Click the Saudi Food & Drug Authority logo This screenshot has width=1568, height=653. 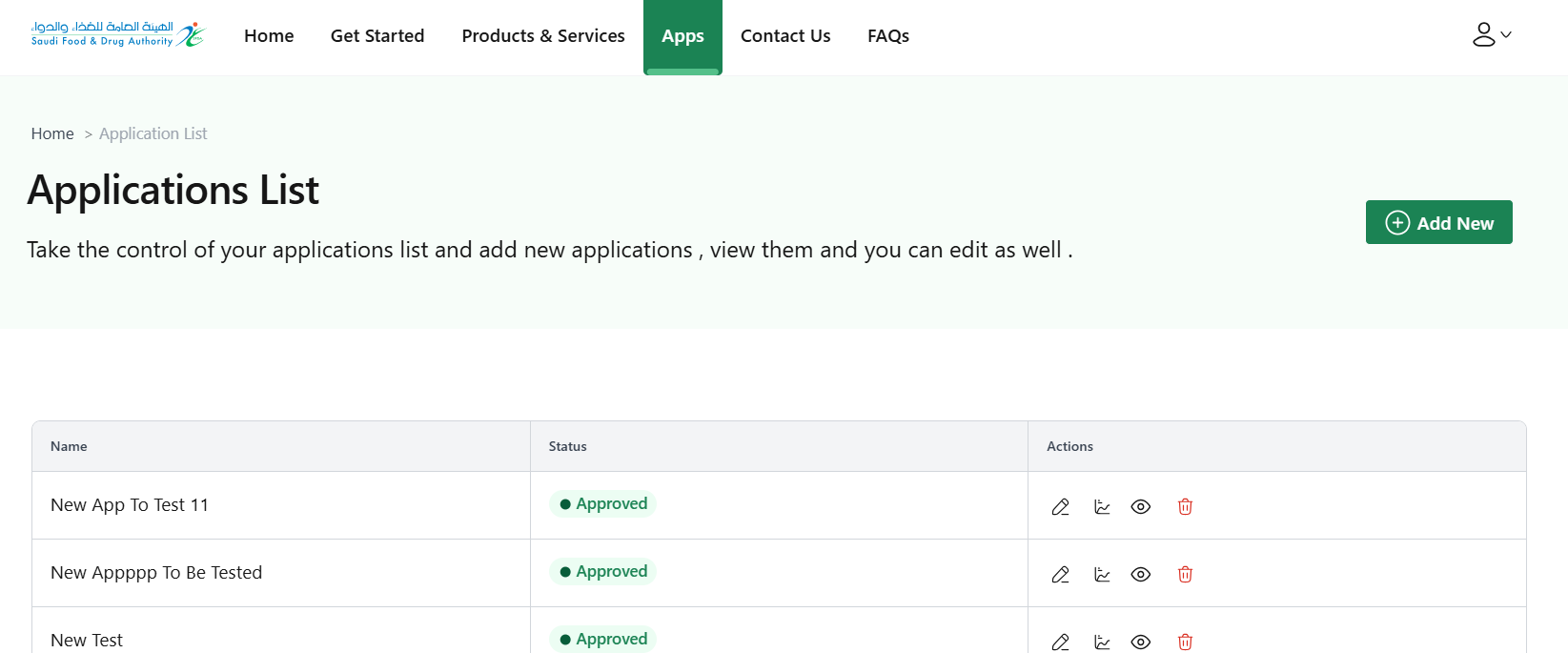coord(117,34)
